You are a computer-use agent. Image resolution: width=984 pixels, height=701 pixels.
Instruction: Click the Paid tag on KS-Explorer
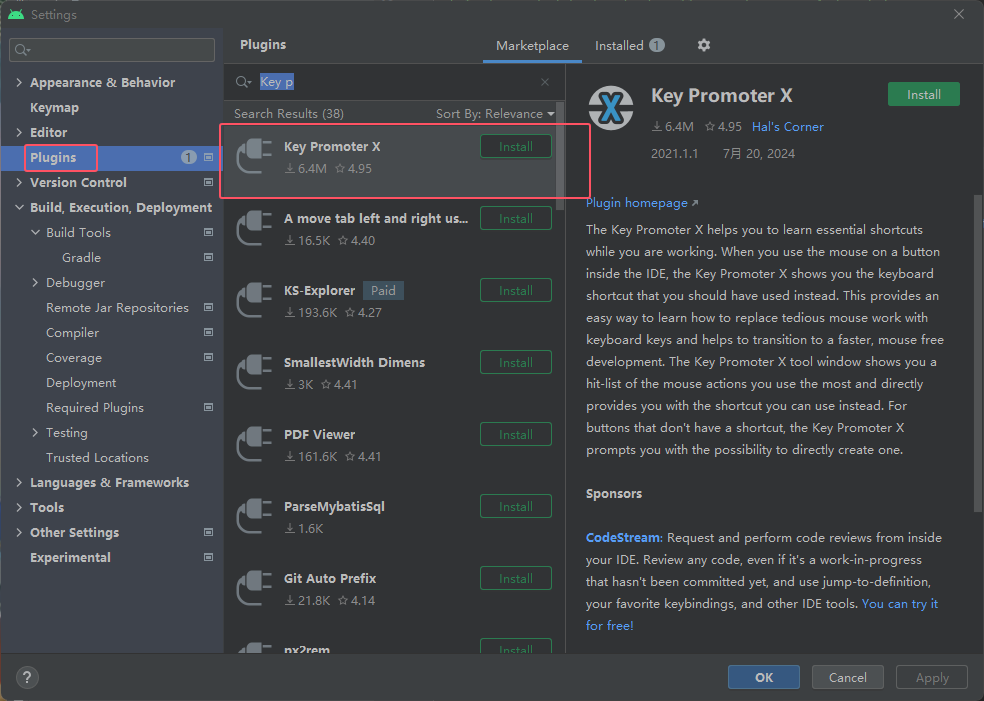[x=383, y=291]
